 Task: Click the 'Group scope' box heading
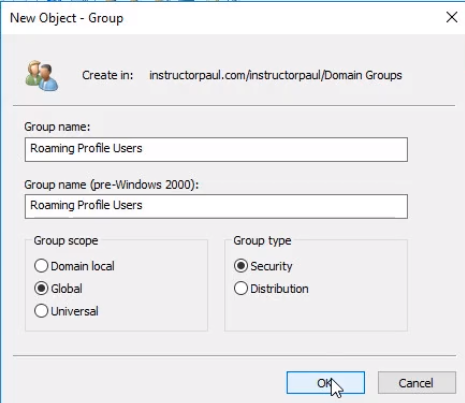(66, 241)
